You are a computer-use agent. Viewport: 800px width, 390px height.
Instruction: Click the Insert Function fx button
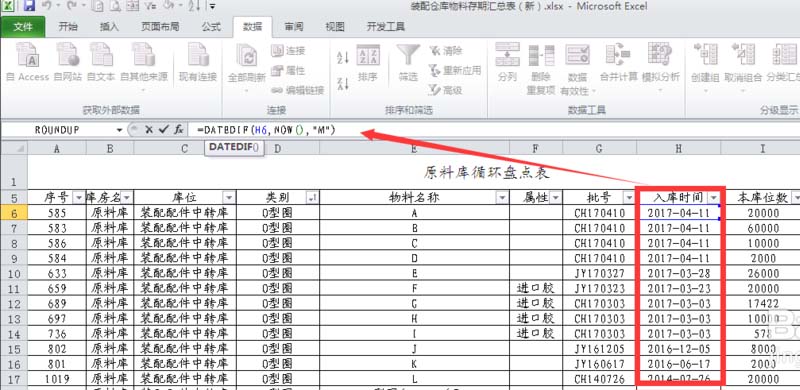click(x=179, y=130)
